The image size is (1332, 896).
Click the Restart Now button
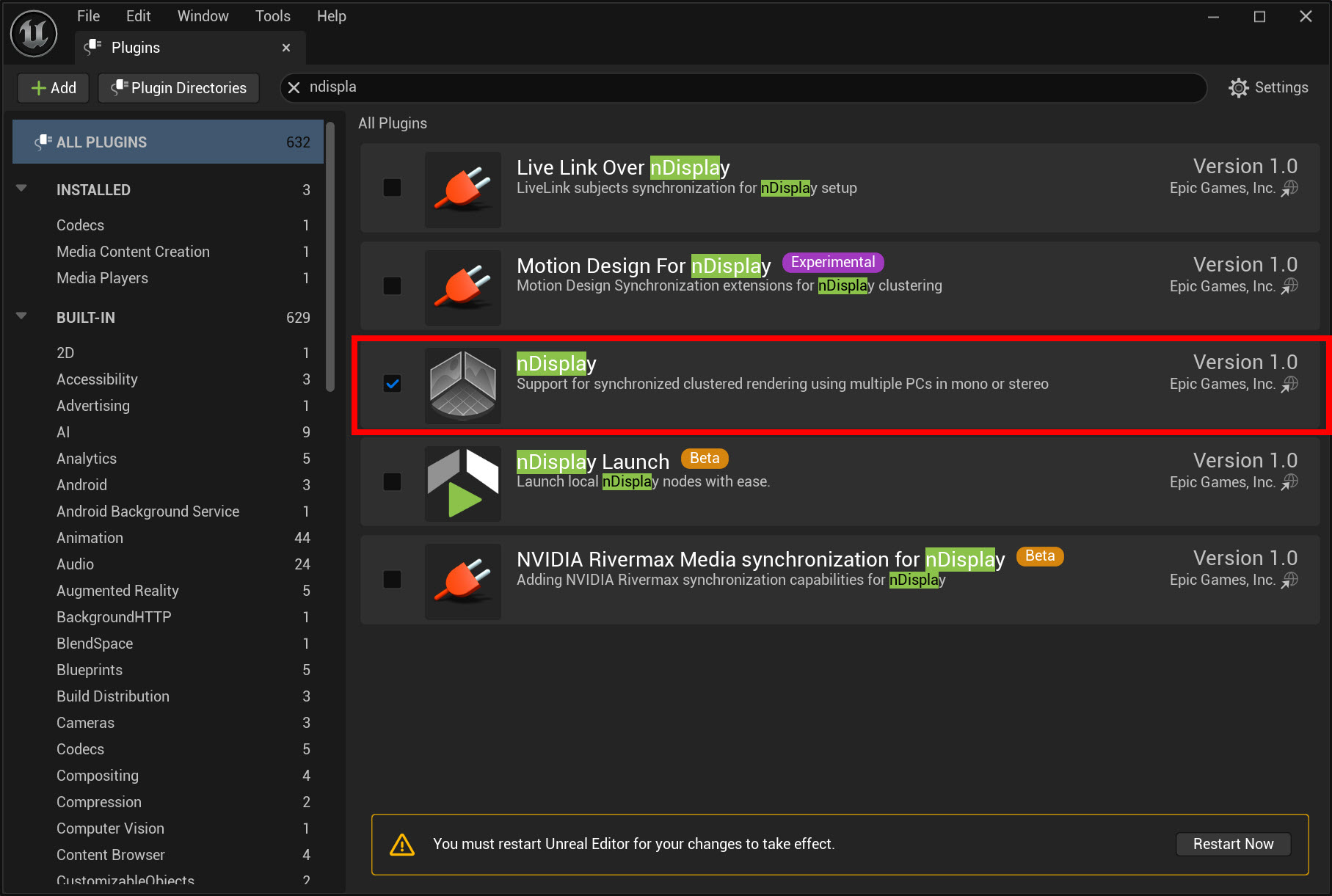point(1233,844)
